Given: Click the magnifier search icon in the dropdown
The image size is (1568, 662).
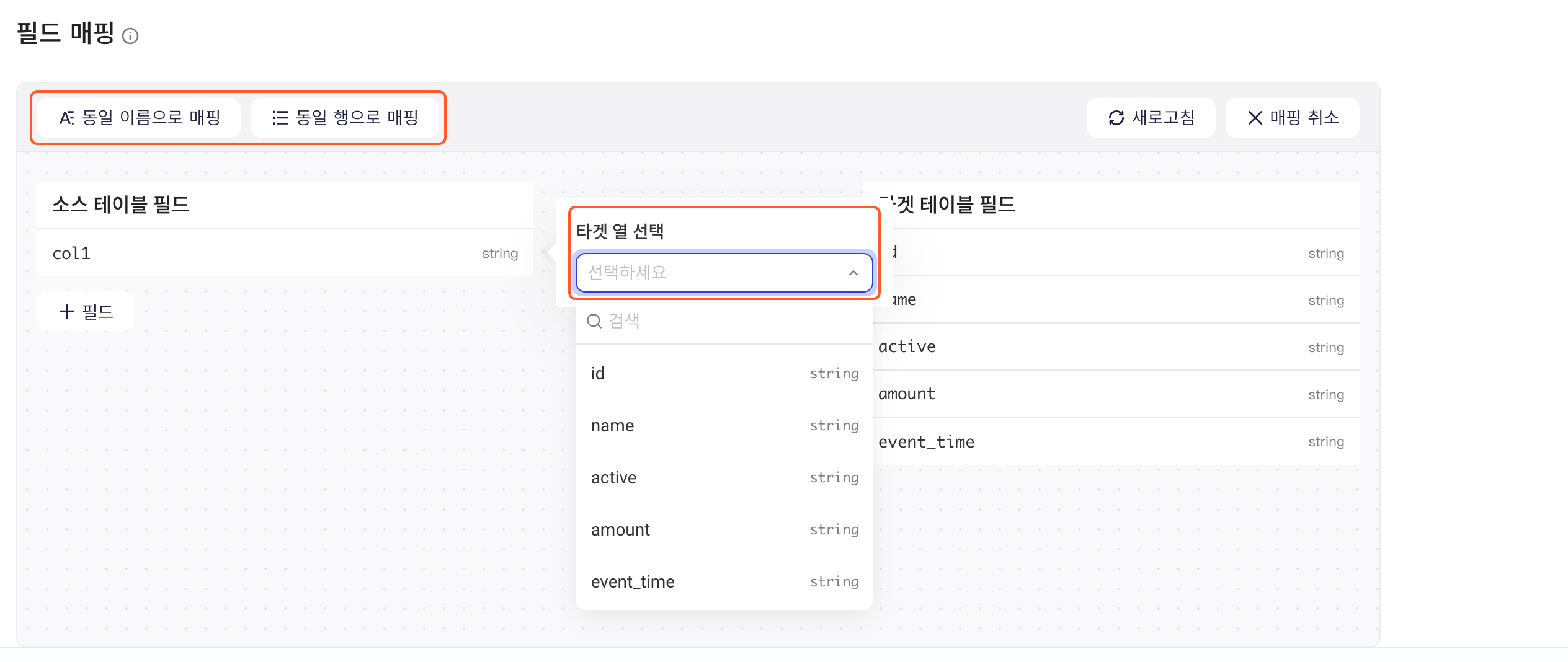Looking at the screenshot, I should (594, 321).
